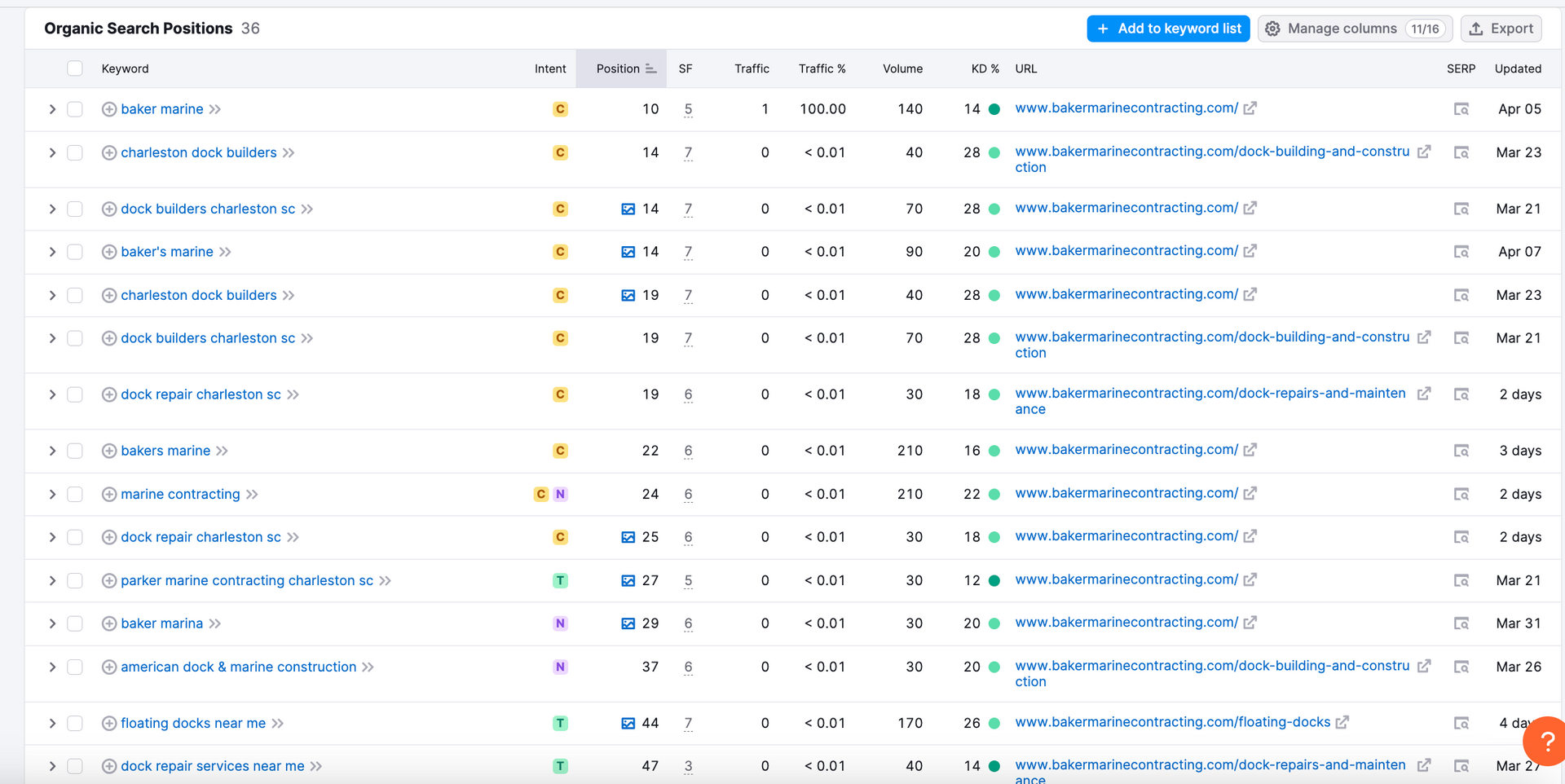Expand dock repair services near me row
This screenshot has width=1565, height=784.
pyautogui.click(x=52, y=766)
